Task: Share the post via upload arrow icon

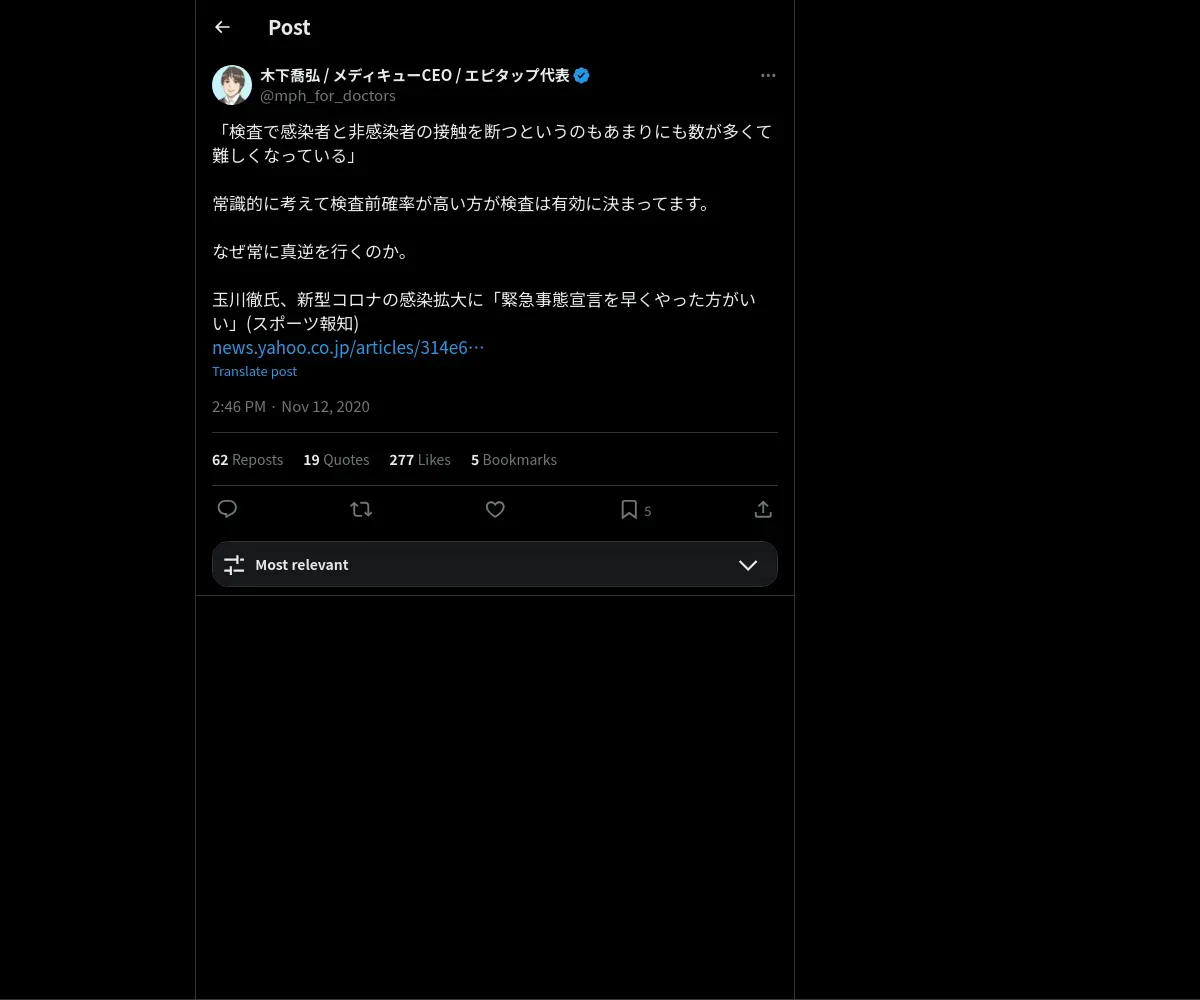Action: (x=763, y=509)
